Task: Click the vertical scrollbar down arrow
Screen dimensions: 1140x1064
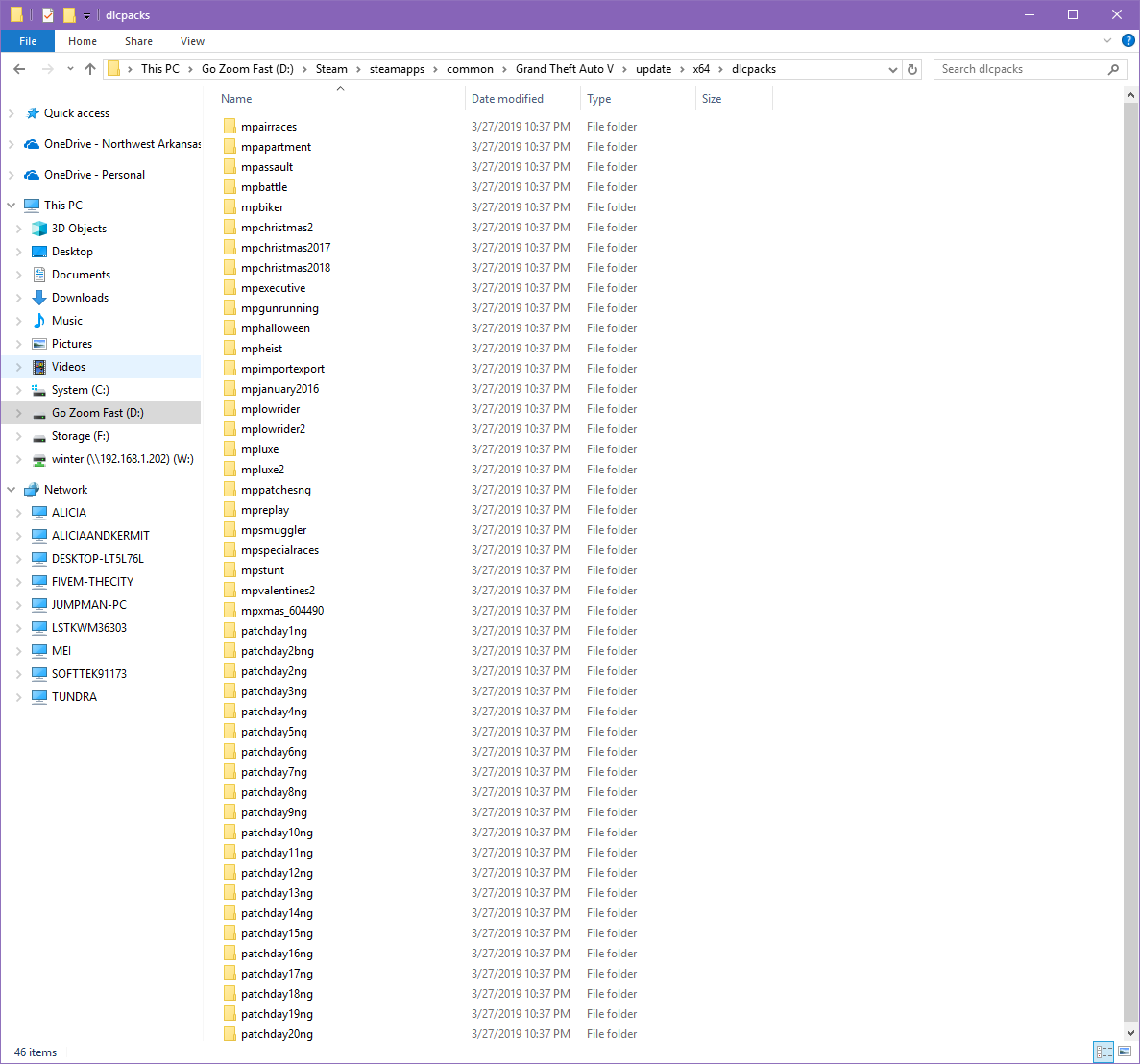Action: 1131,1033
